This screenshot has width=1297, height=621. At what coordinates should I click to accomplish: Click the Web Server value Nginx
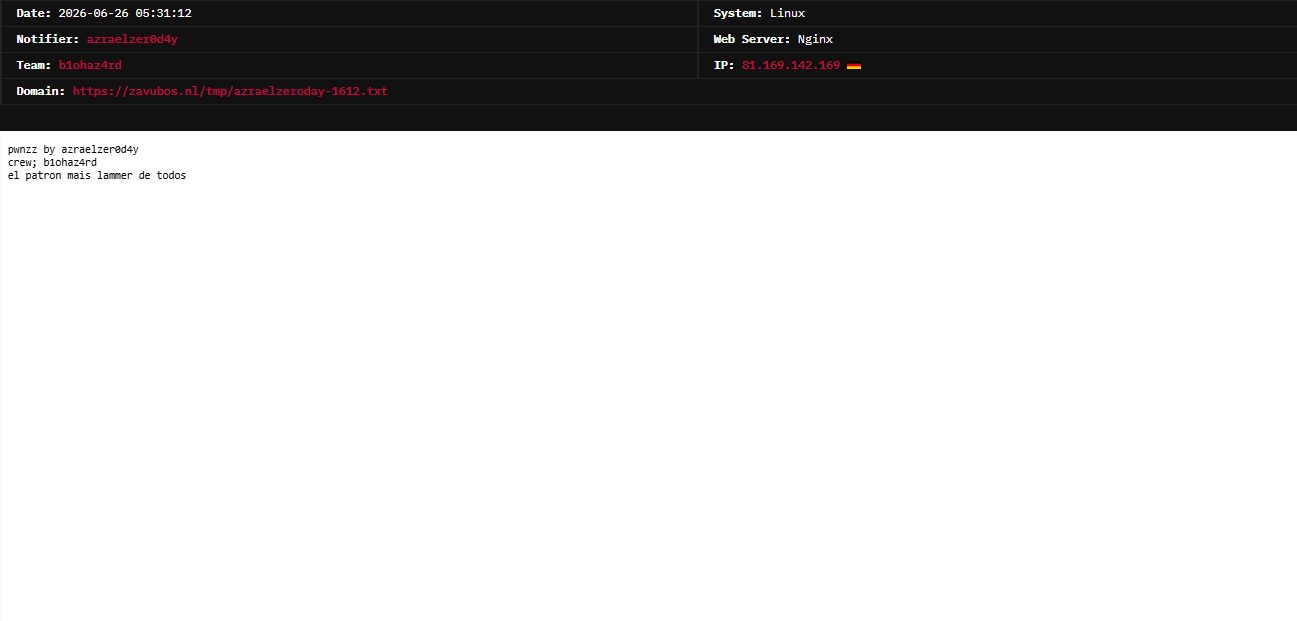[815, 39]
